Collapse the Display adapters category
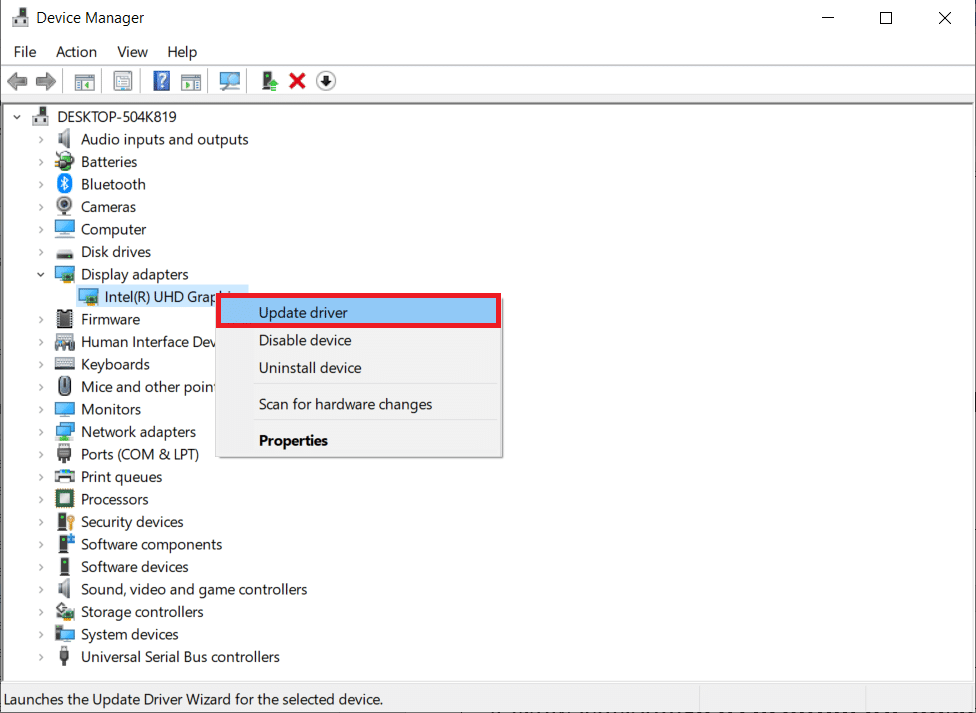This screenshot has width=976, height=713. click(x=41, y=274)
